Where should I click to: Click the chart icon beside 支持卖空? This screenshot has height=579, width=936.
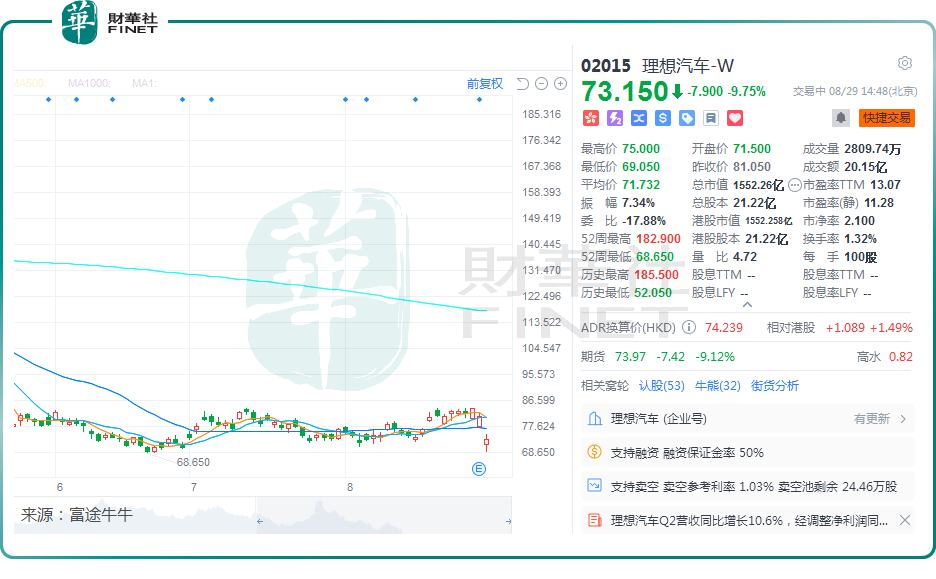[x=595, y=486]
